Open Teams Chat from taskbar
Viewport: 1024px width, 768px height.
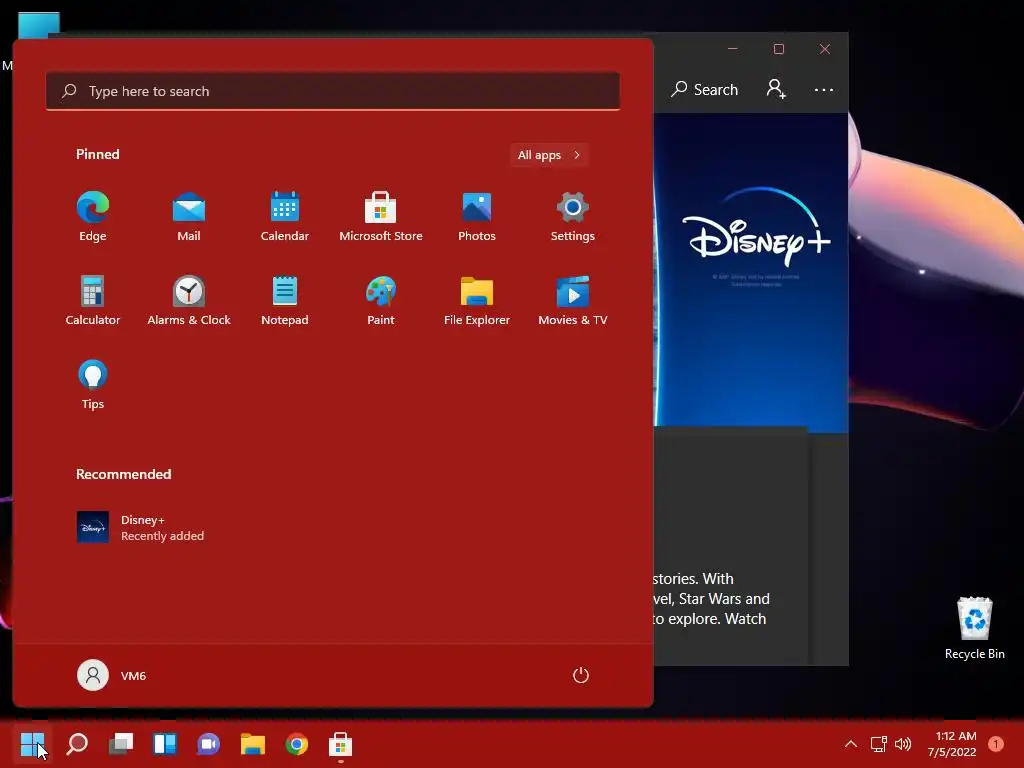click(x=208, y=744)
